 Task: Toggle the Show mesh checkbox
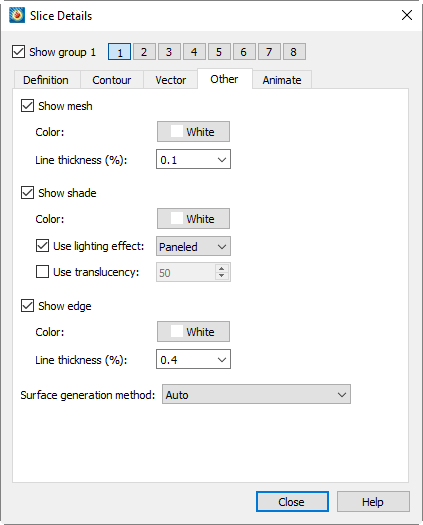[27, 106]
